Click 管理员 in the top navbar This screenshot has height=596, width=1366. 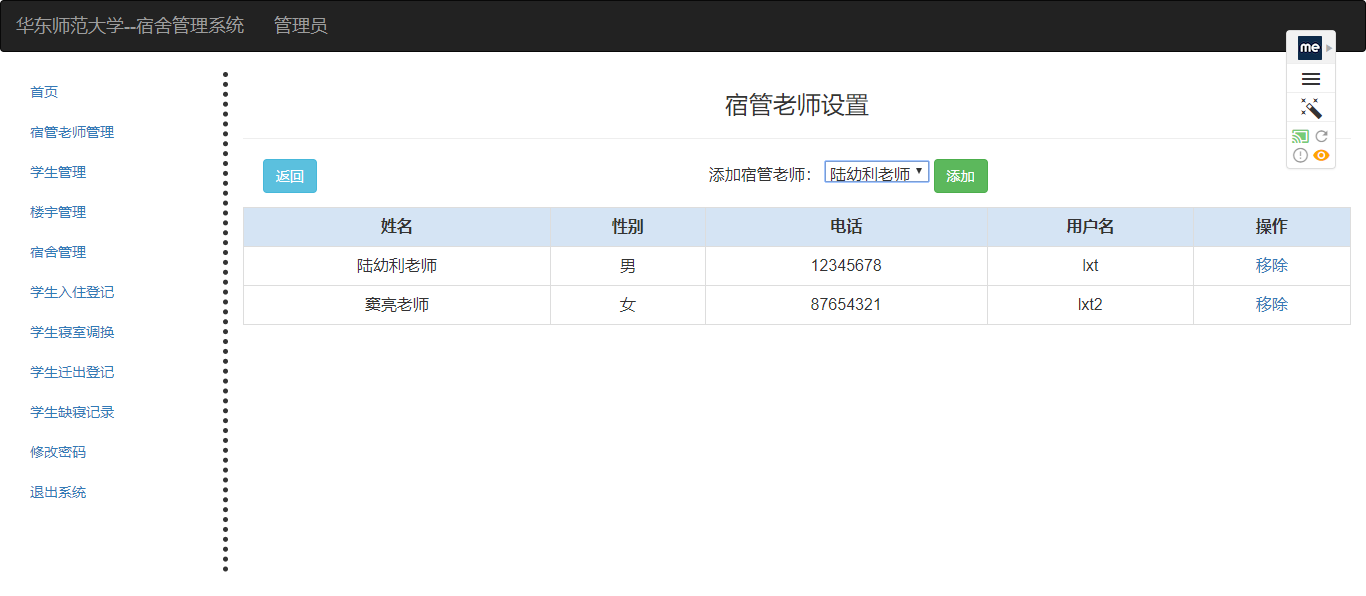click(301, 26)
